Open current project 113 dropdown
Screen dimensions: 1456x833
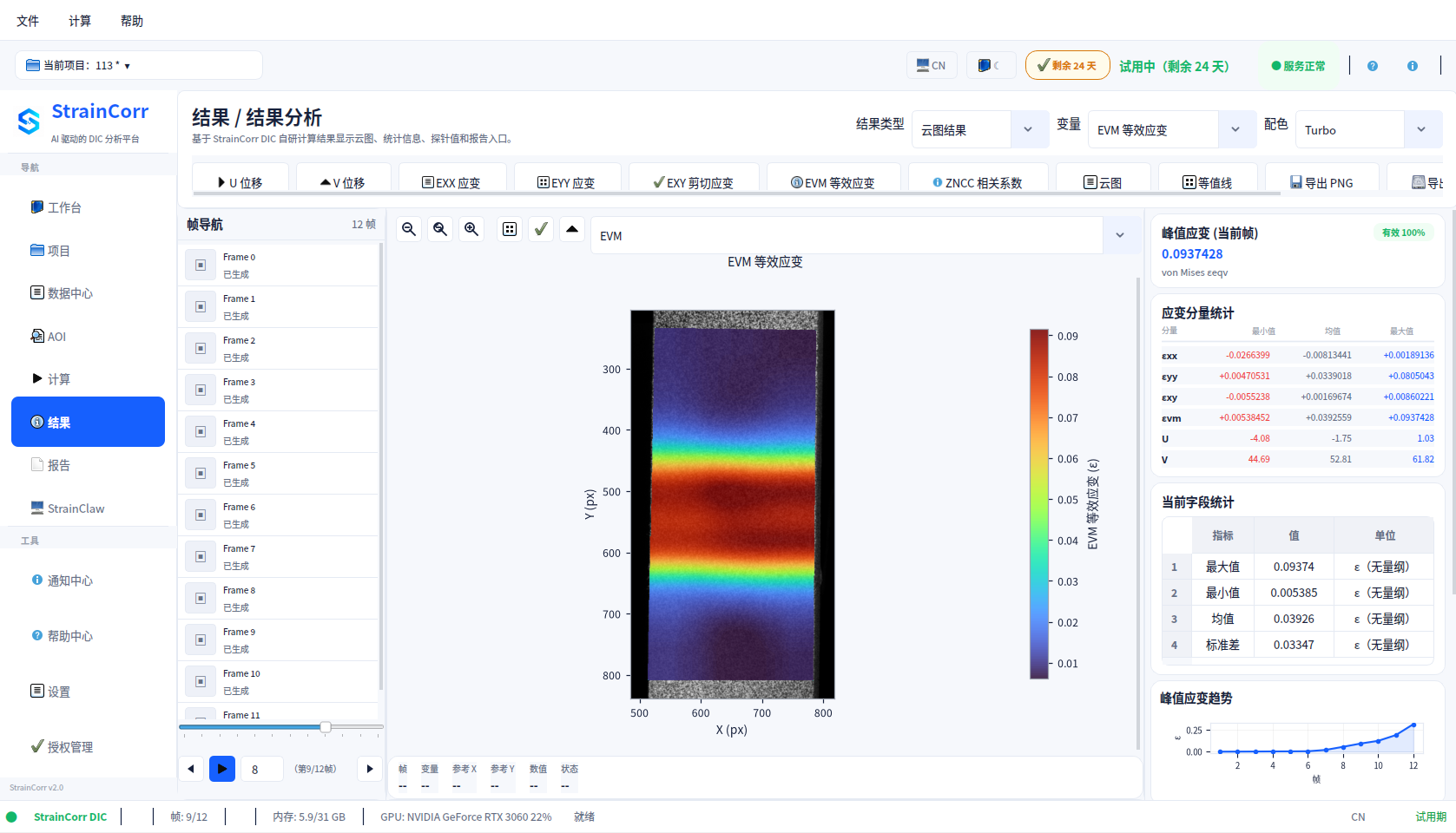139,65
